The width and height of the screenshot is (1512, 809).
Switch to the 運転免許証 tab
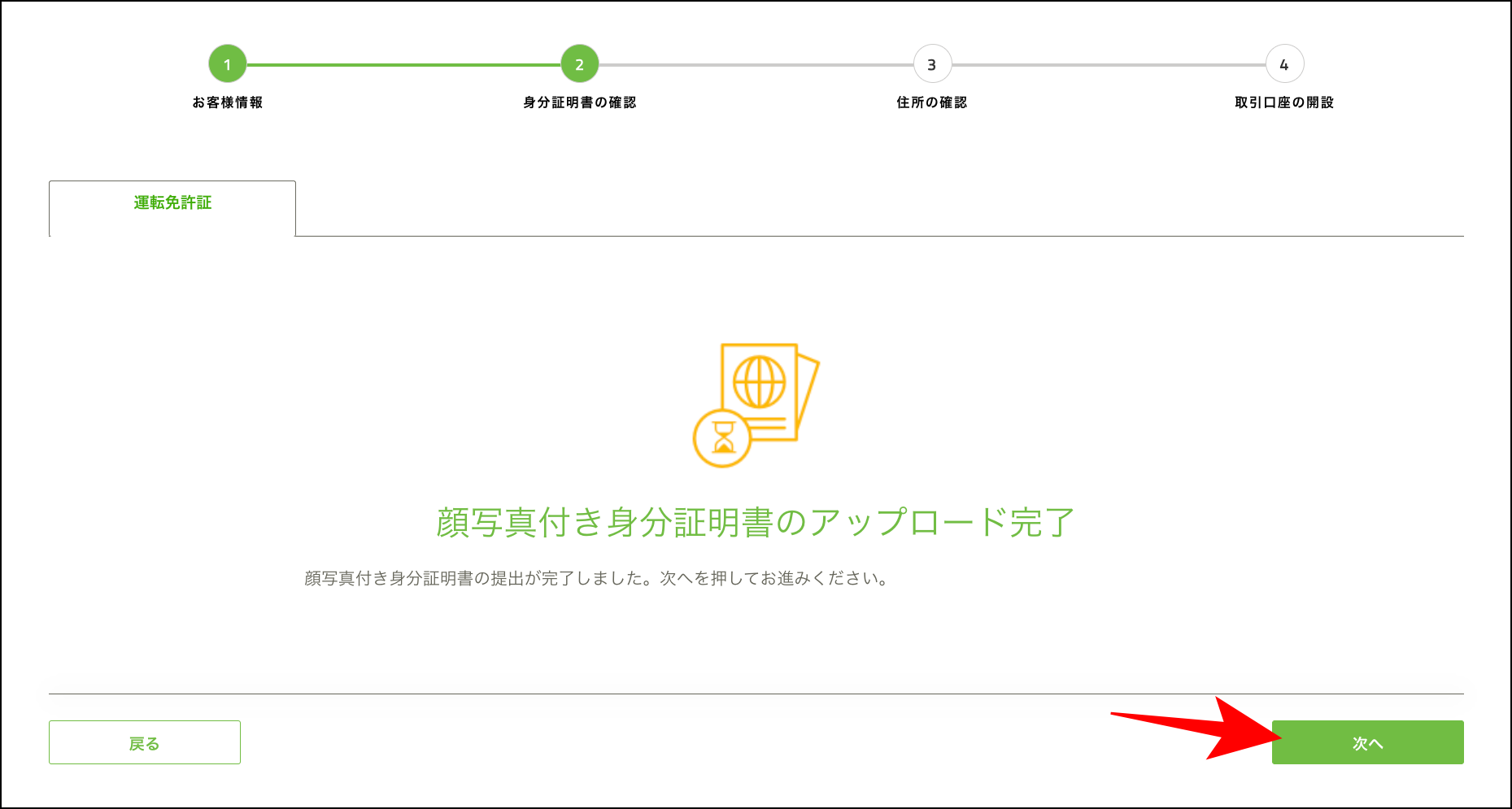click(171, 203)
